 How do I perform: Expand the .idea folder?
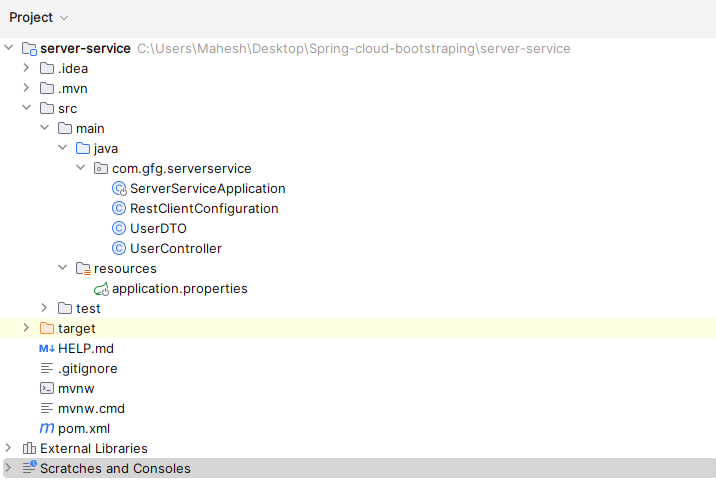coord(27,68)
